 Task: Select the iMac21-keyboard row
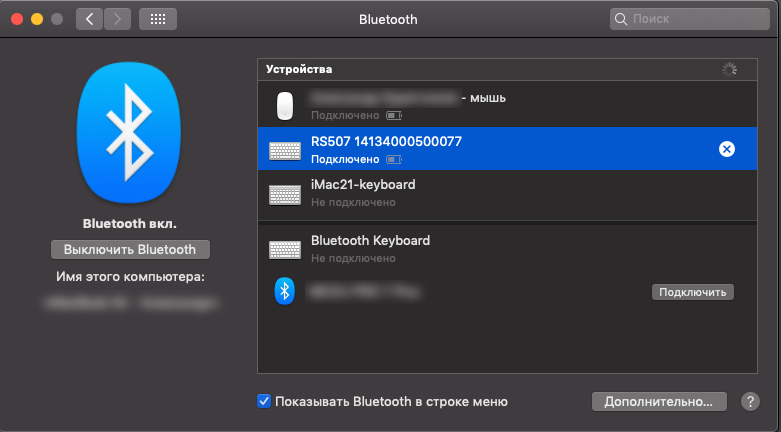(x=500, y=193)
